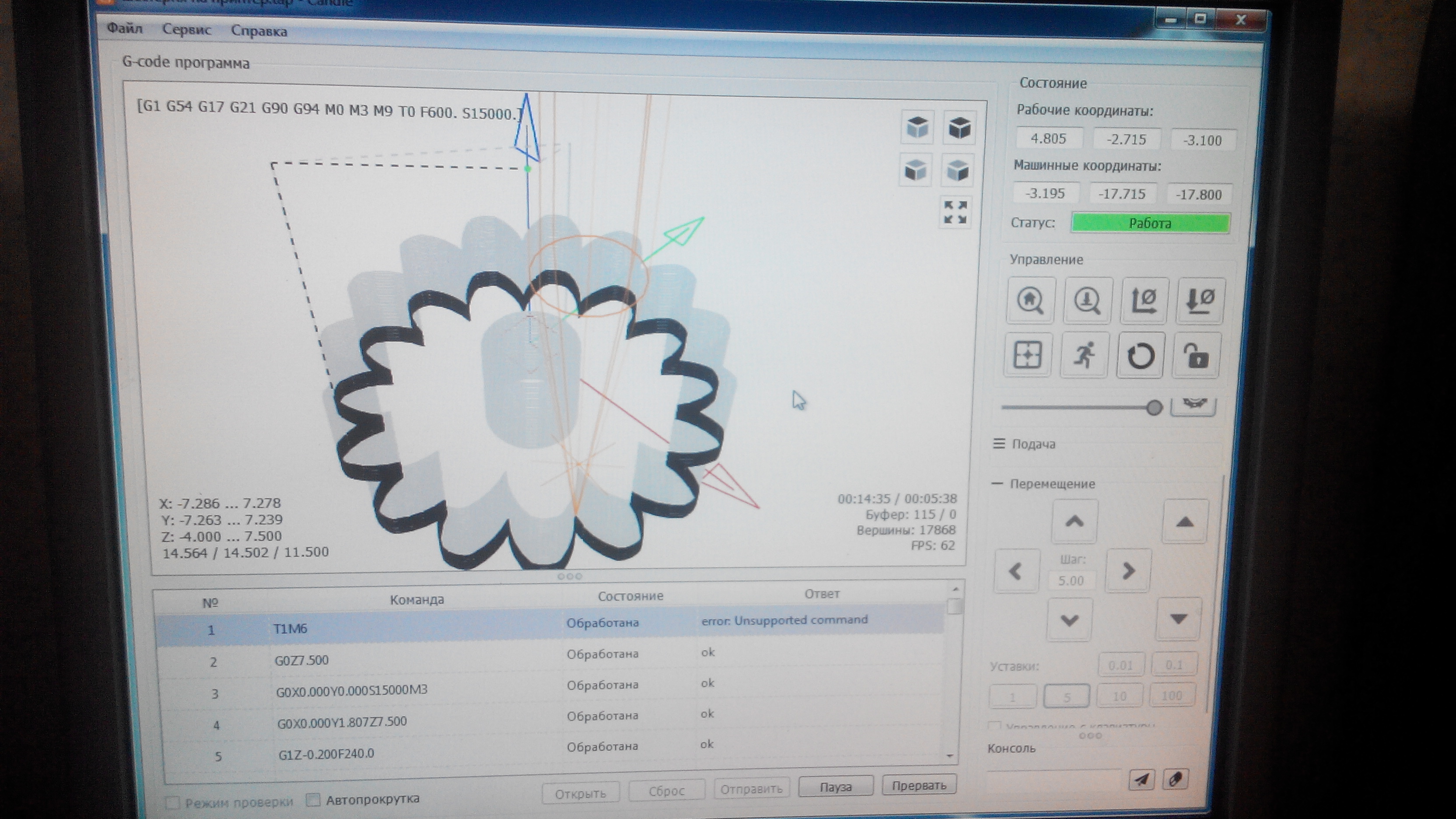Viewport: 1456px width, 819px height.
Task: Open the Сервис menu
Action: click(186, 29)
